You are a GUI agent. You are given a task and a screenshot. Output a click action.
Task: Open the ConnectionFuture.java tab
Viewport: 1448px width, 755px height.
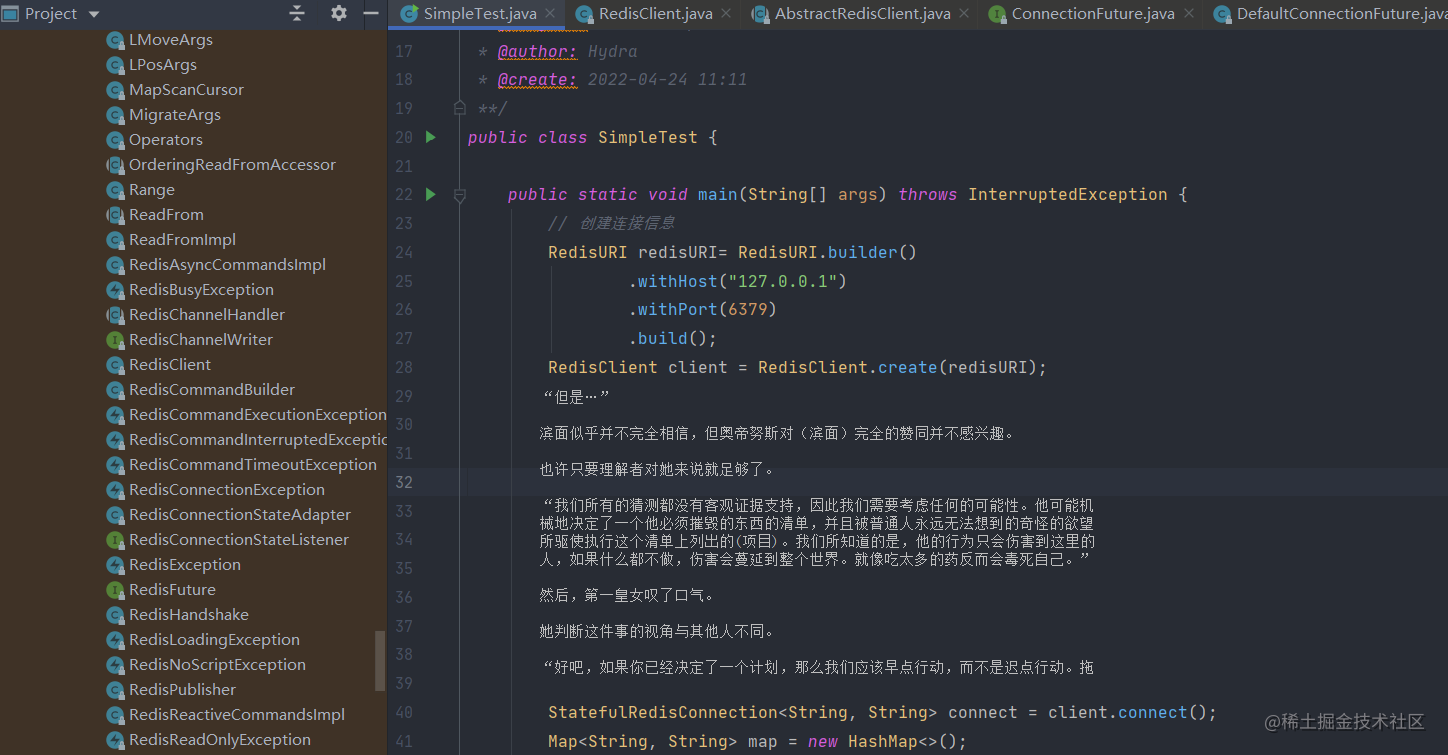[x=1093, y=14]
